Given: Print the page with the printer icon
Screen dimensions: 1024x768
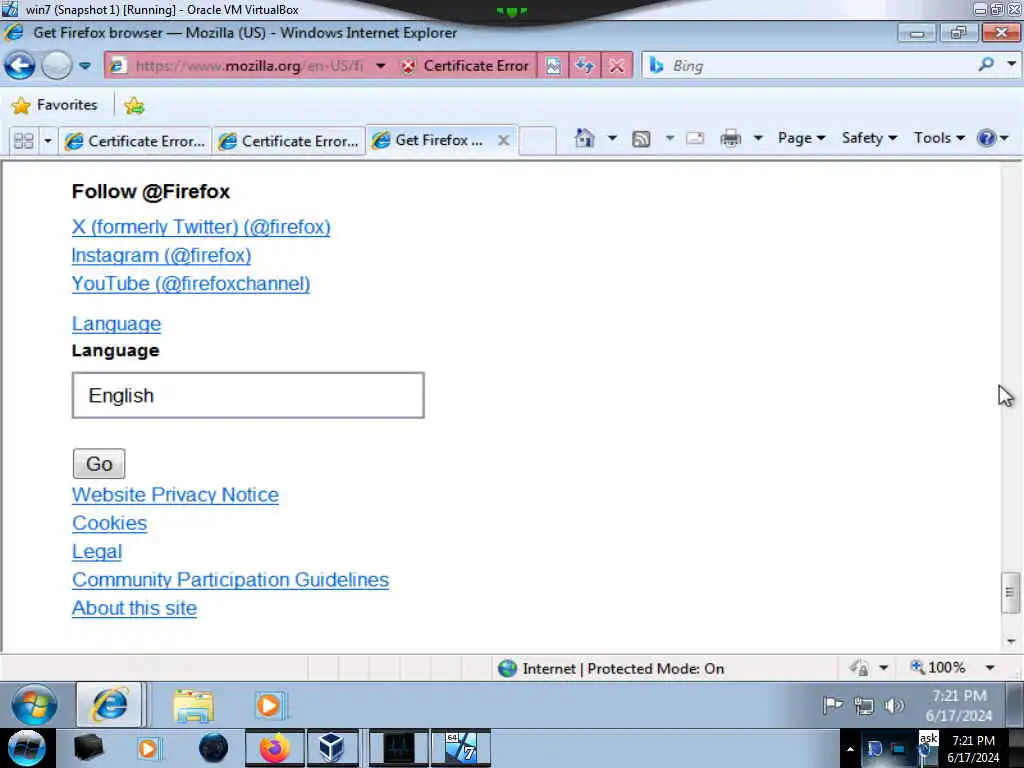Looking at the screenshot, I should tap(731, 138).
